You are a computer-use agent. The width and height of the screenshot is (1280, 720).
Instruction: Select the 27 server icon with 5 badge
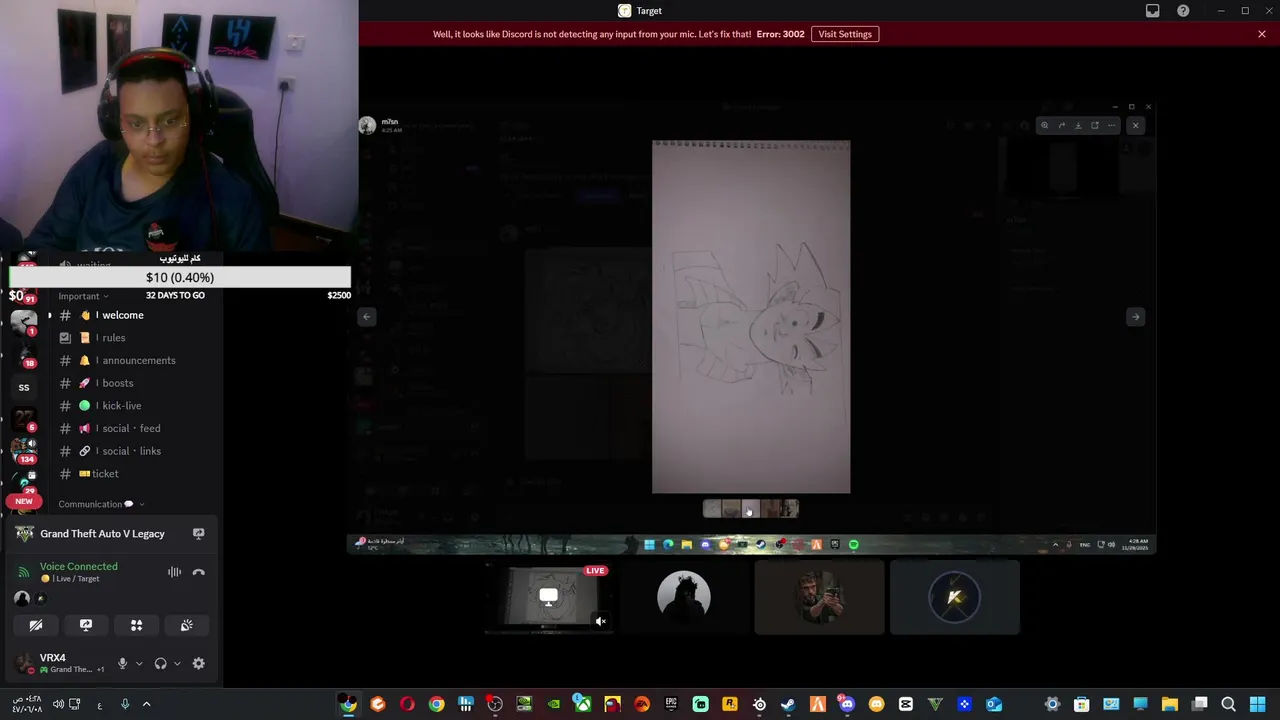[x=24, y=419]
